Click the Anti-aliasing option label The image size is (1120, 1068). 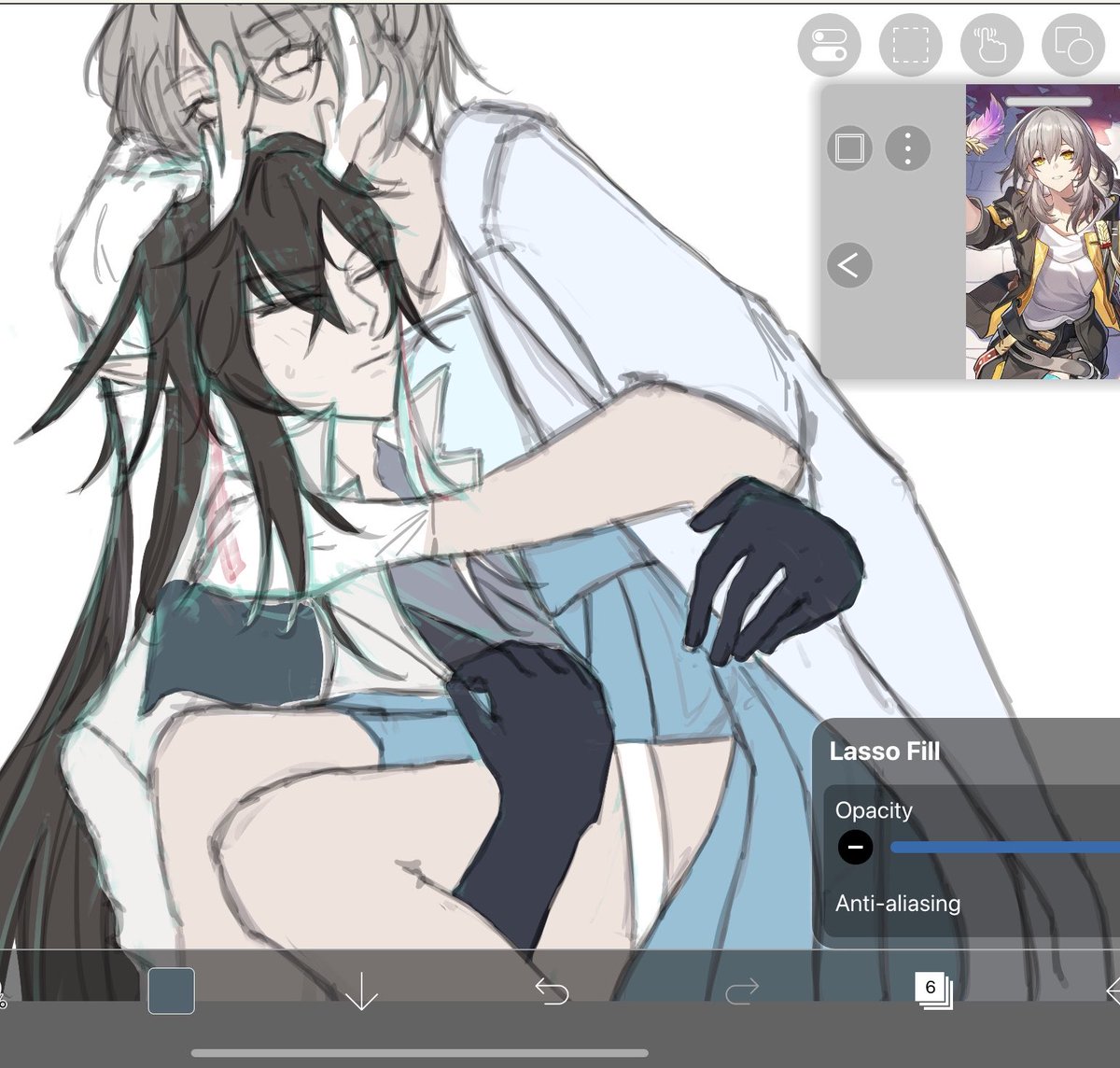coord(898,904)
